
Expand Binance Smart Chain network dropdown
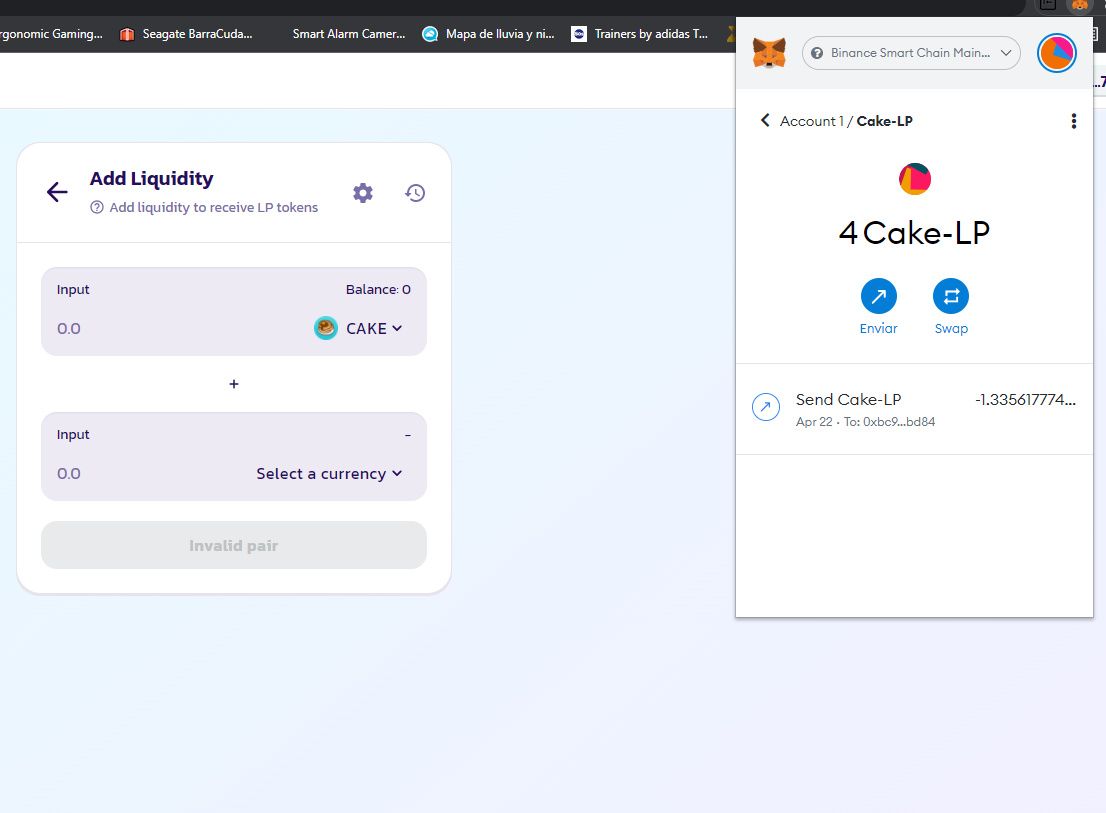(x=911, y=53)
